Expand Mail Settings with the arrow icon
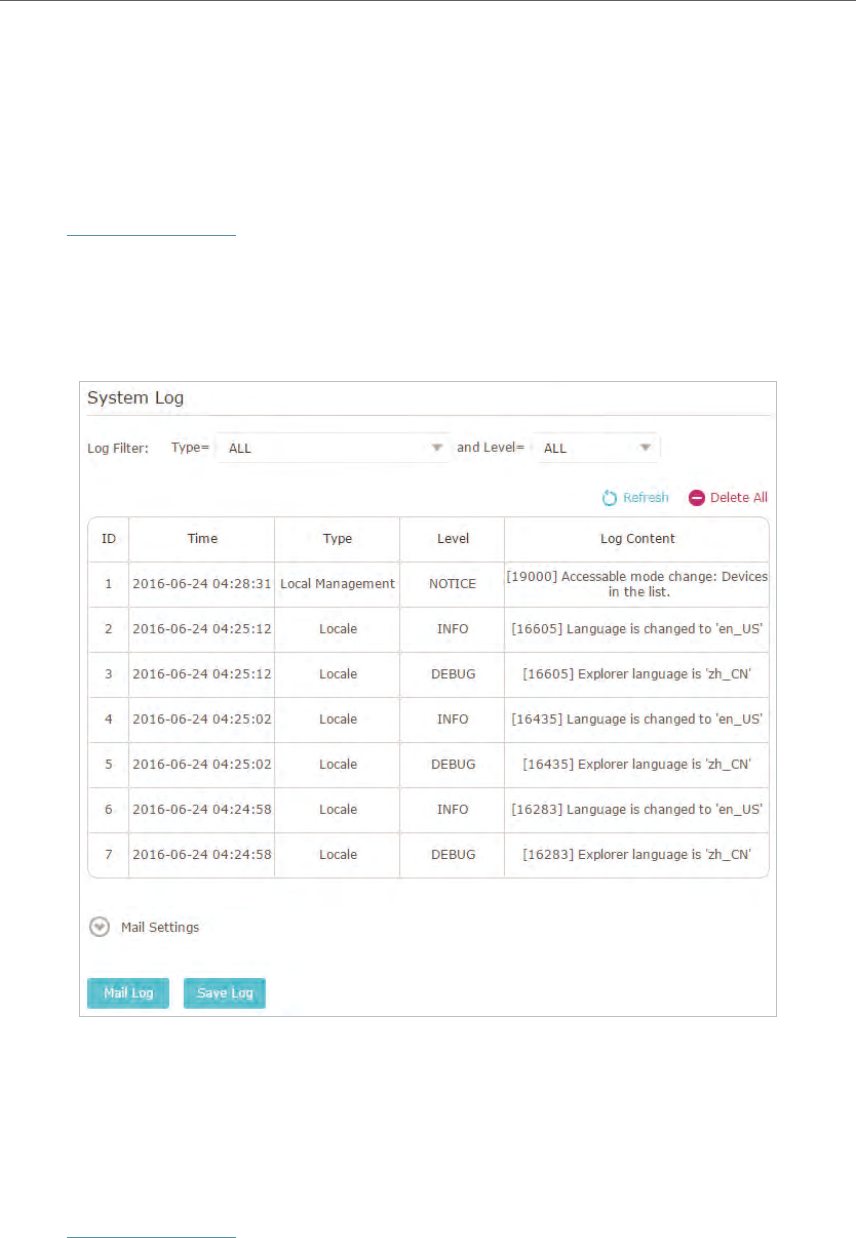 point(99,927)
